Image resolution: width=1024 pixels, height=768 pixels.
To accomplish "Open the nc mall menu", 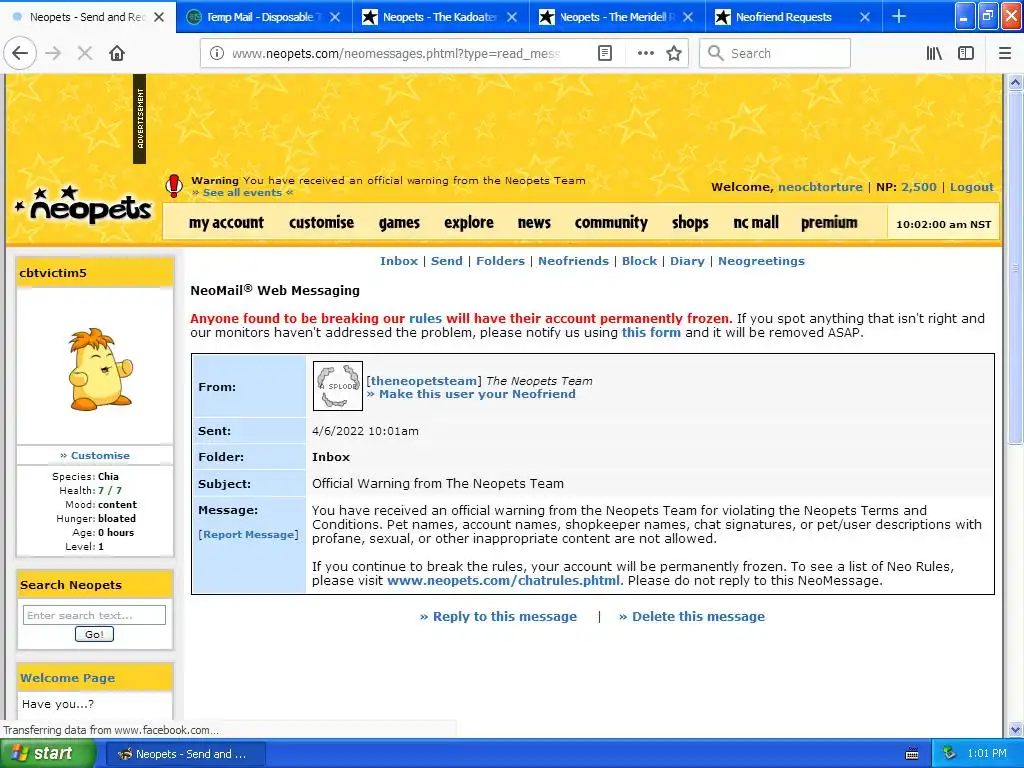I will tap(756, 223).
